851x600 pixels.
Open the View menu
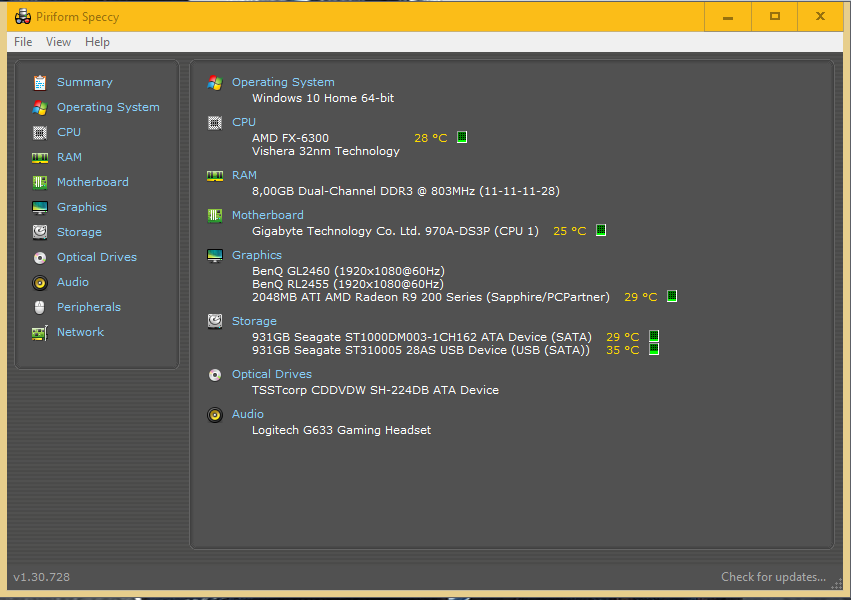click(x=58, y=42)
